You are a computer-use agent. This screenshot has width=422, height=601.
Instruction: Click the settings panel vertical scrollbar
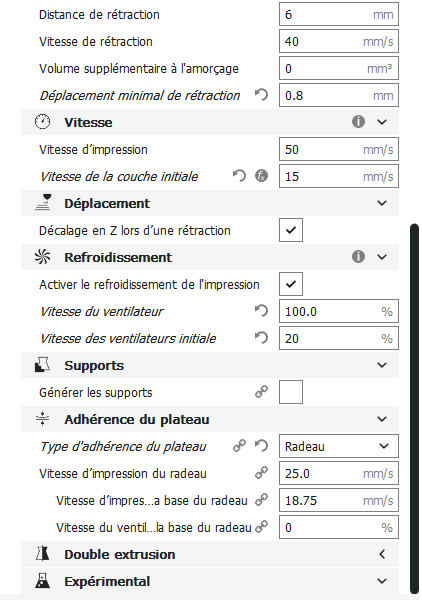point(414,409)
